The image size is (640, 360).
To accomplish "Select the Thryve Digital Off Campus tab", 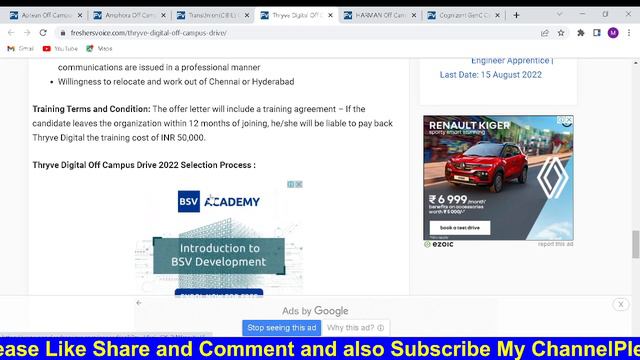I will tap(296, 15).
